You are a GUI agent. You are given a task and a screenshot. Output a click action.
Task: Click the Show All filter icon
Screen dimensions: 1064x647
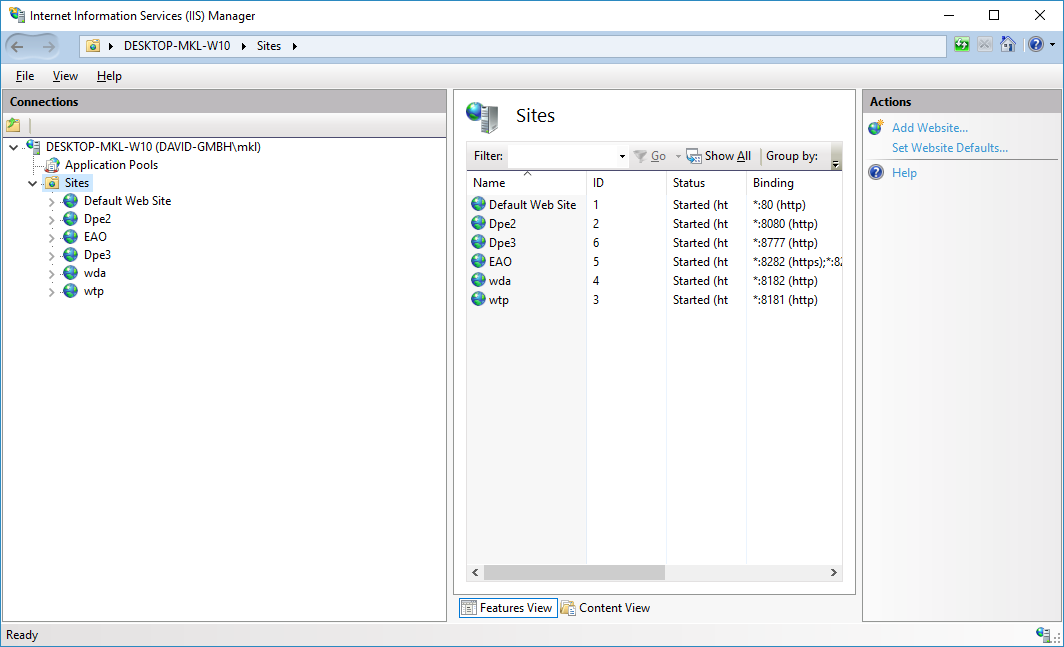point(694,156)
